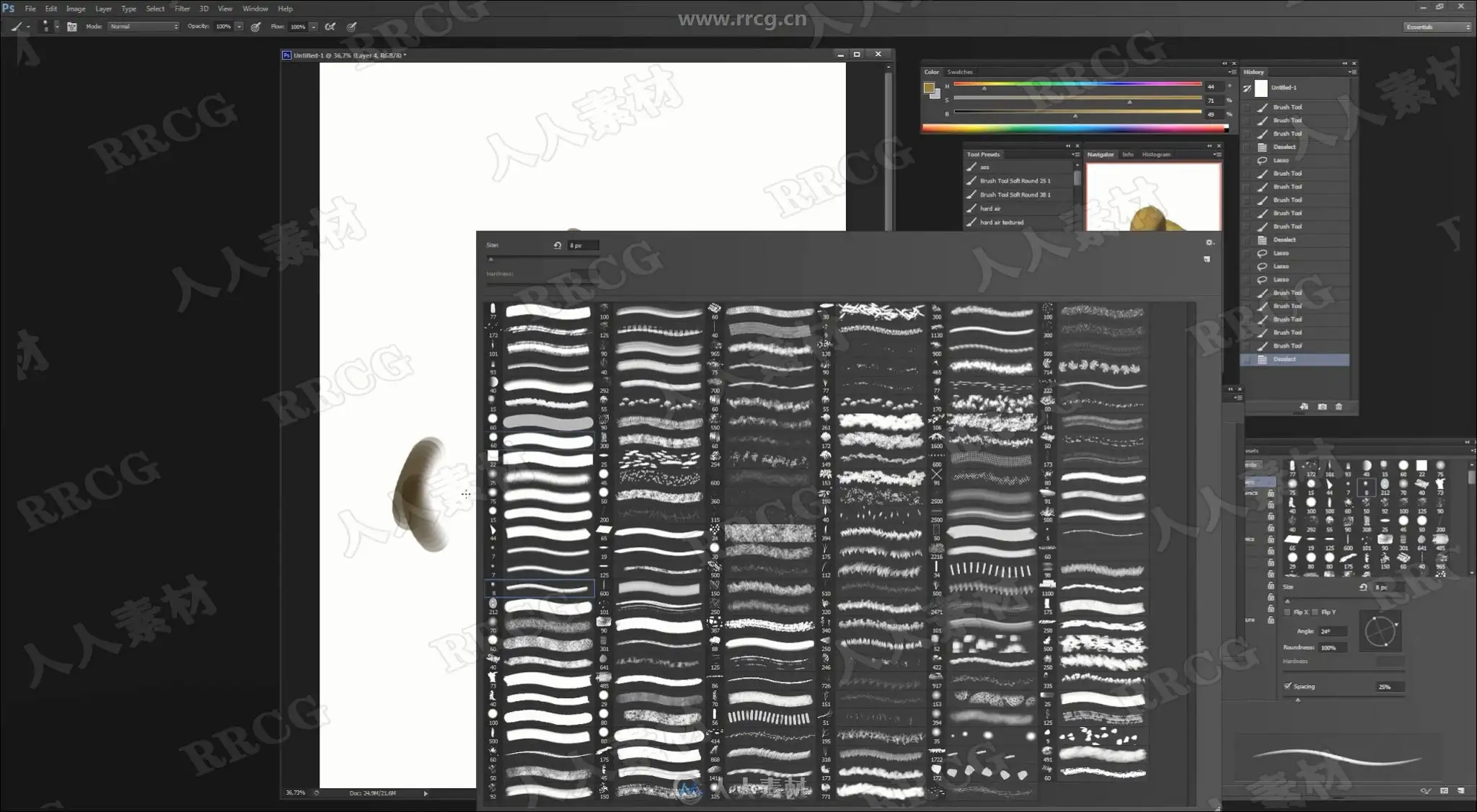Image resolution: width=1477 pixels, height=812 pixels.
Task: Click pressure-for-opacity icon beside Opacity
Action: [256, 27]
